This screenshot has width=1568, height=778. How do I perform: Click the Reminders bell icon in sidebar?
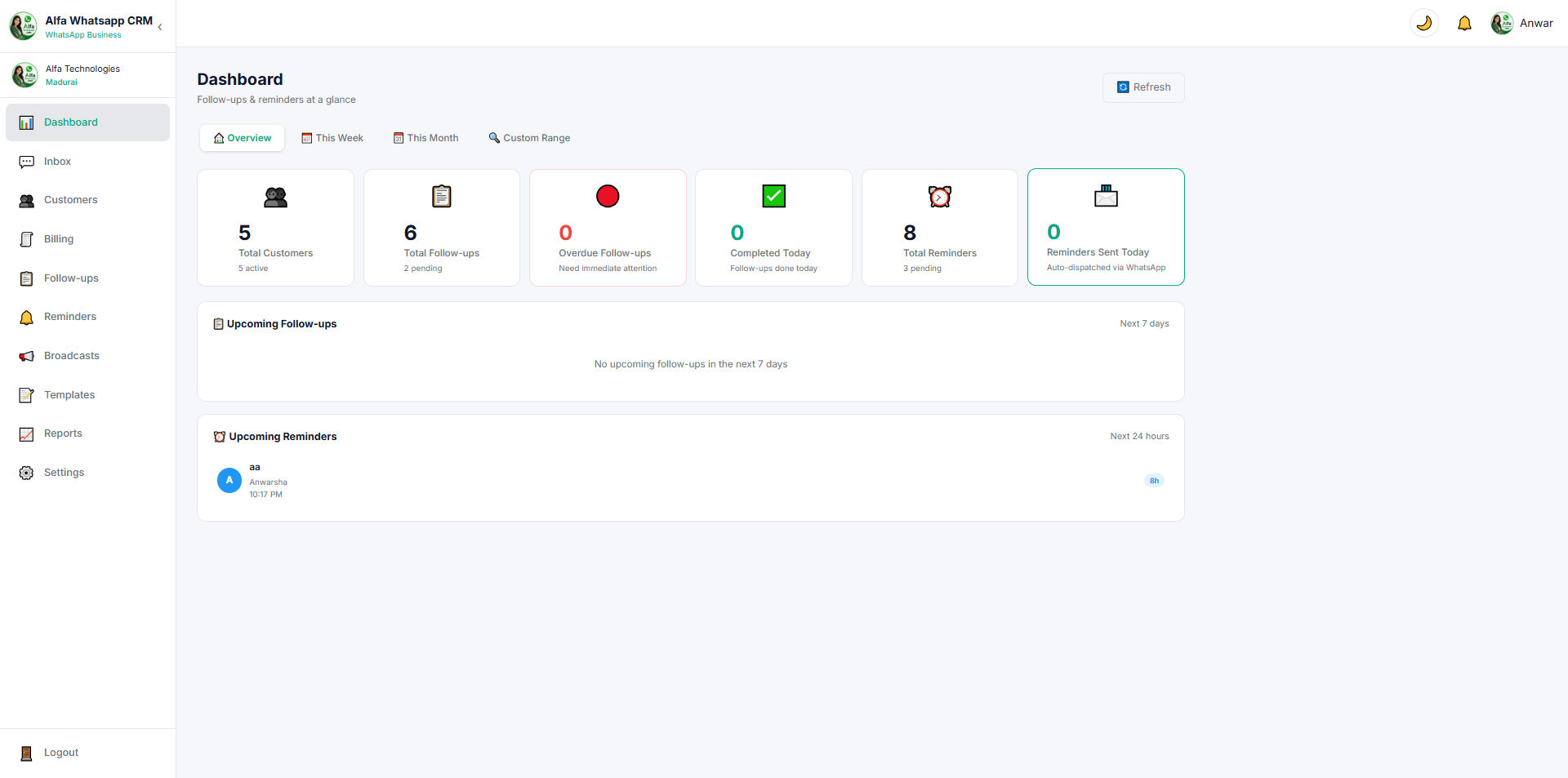coord(26,317)
